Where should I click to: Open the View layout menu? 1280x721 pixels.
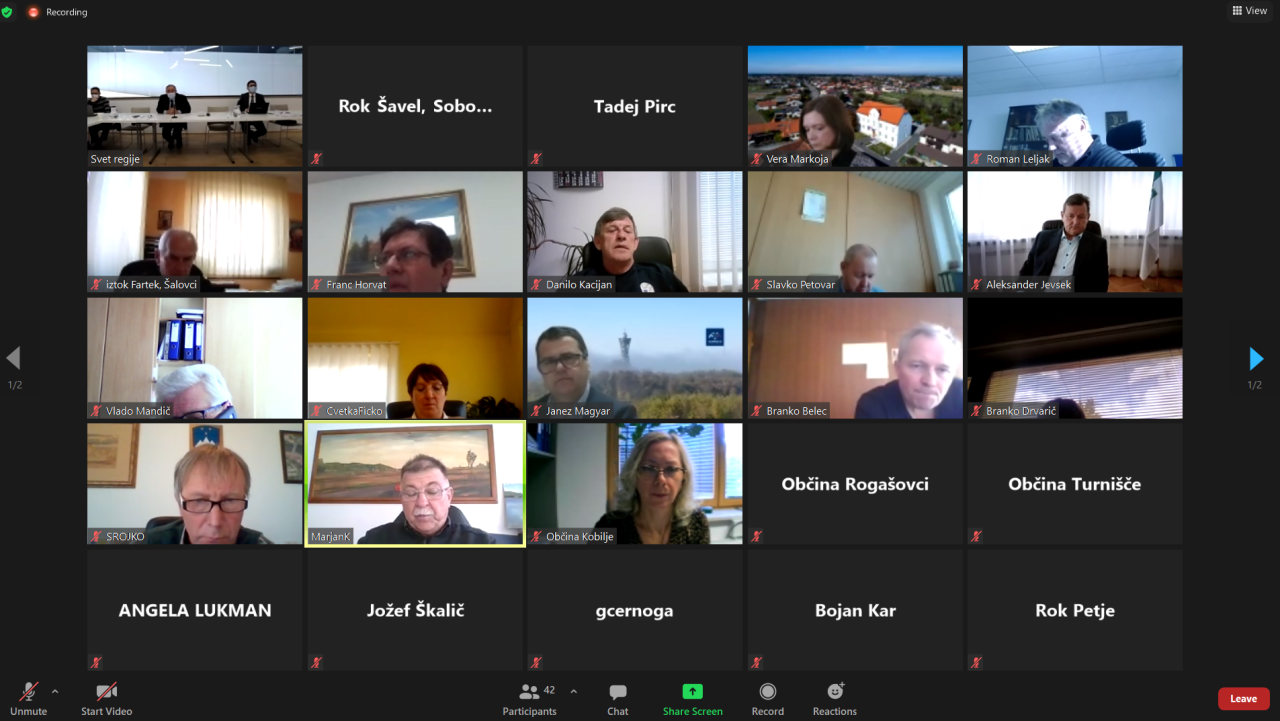pos(1250,11)
